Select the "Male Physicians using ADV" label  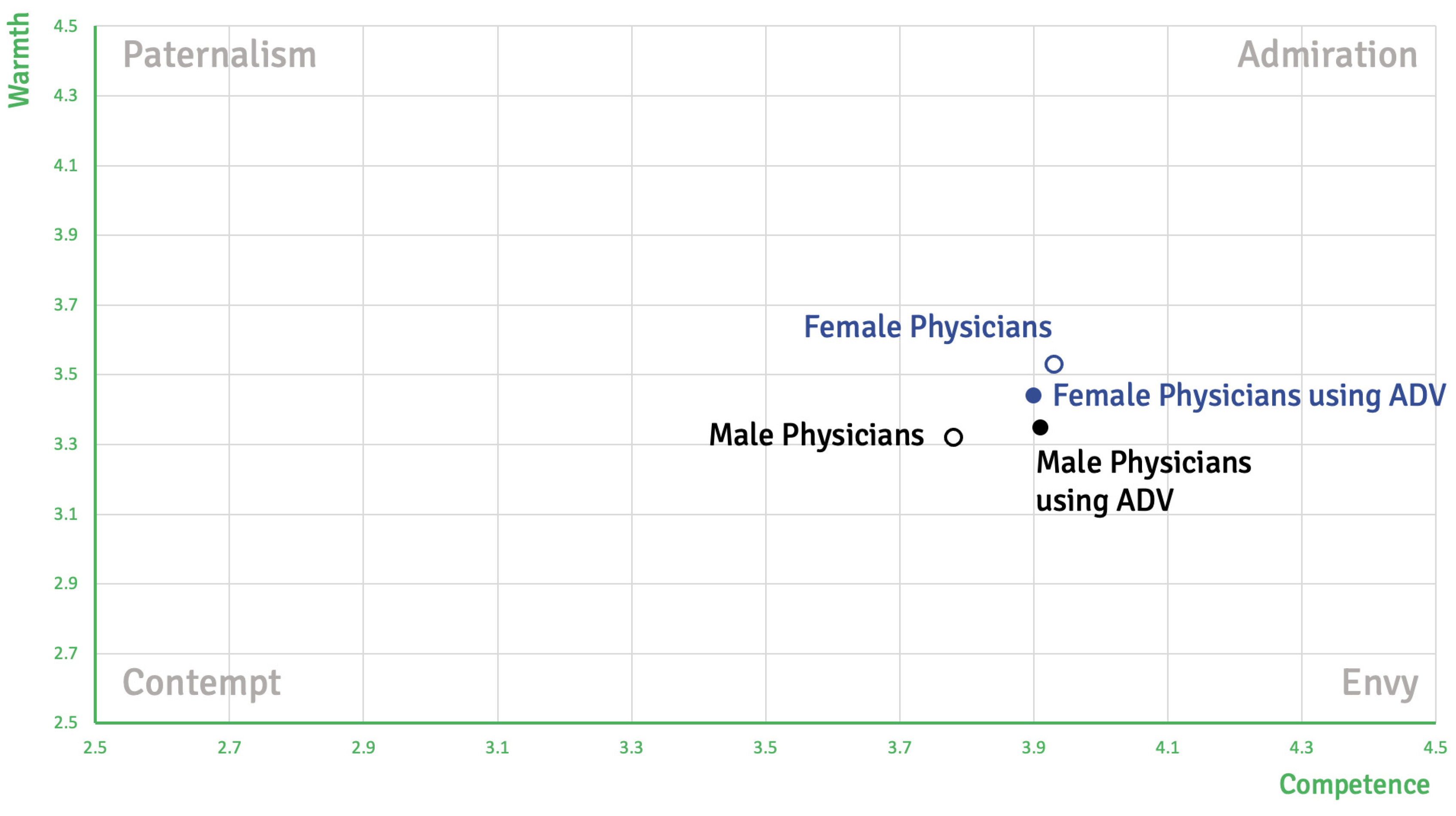point(1143,481)
